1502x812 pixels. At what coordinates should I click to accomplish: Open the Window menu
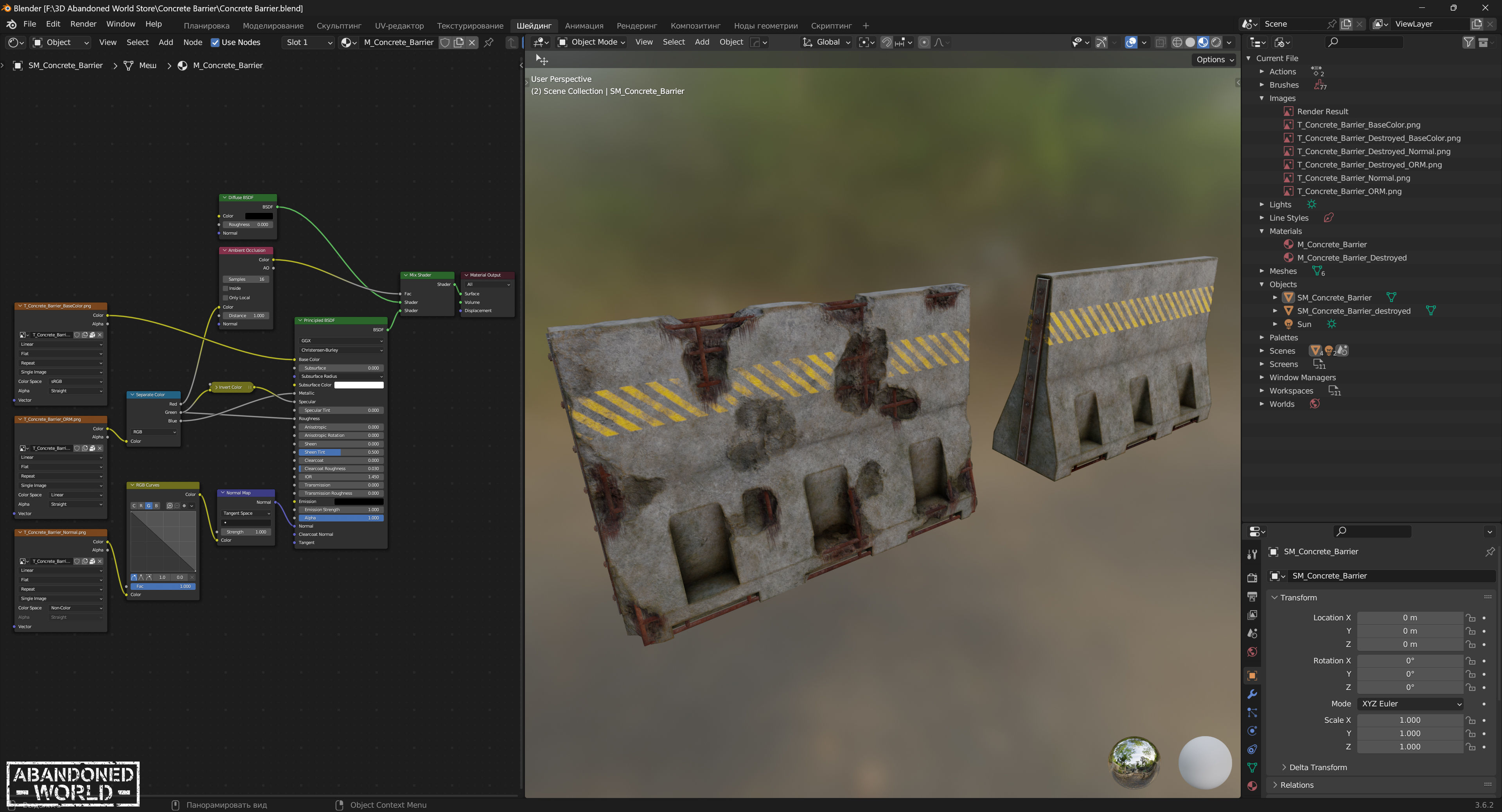coord(120,25)
